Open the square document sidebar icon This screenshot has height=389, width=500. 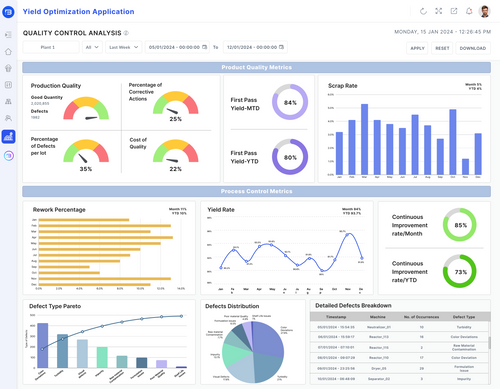tap(8, 85)
